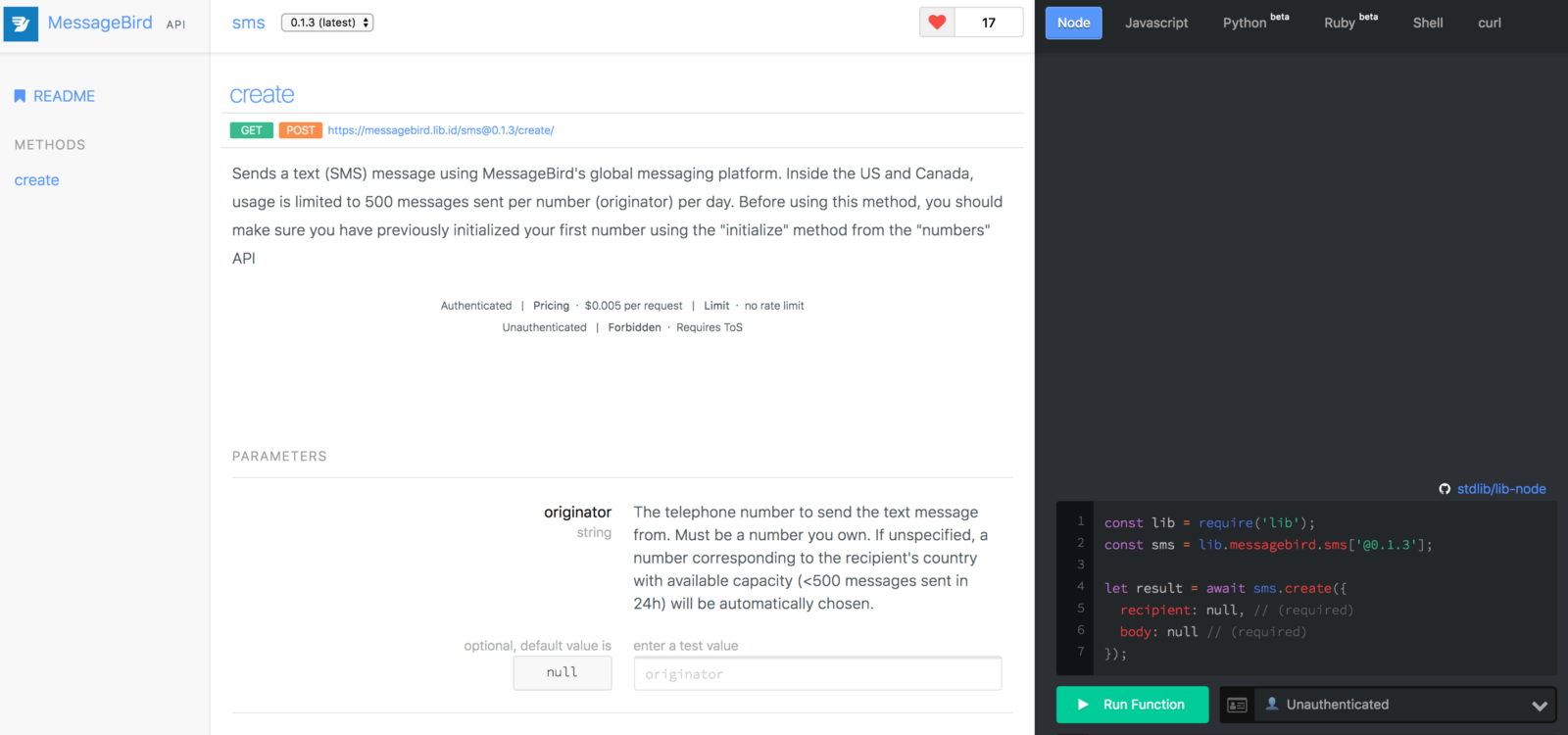Screen dimensions: 1568x735
Task: Select the Ruby beta tab
Action: click(1351, 22)
